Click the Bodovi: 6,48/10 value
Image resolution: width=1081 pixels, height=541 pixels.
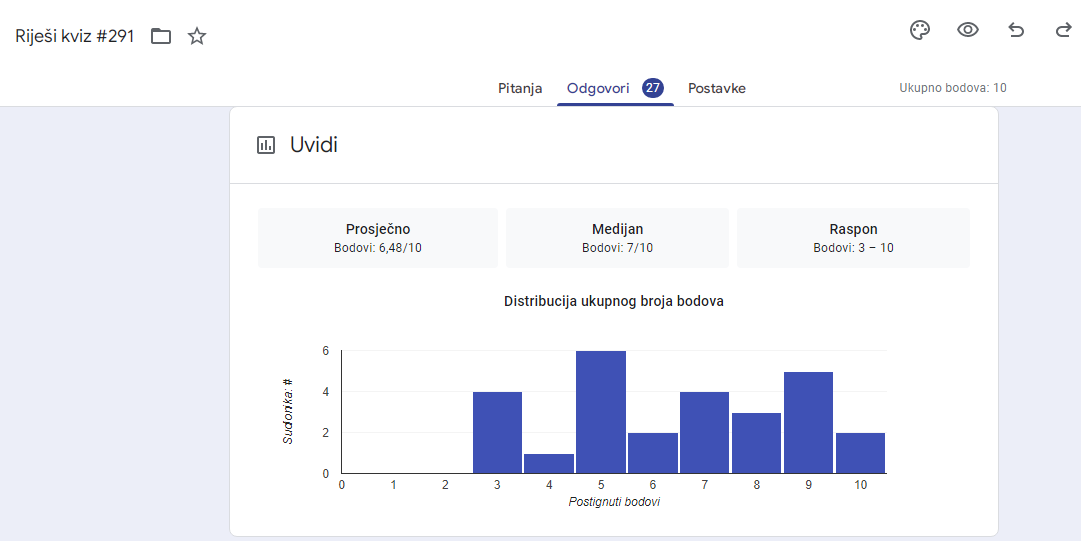tap(378, 247)
